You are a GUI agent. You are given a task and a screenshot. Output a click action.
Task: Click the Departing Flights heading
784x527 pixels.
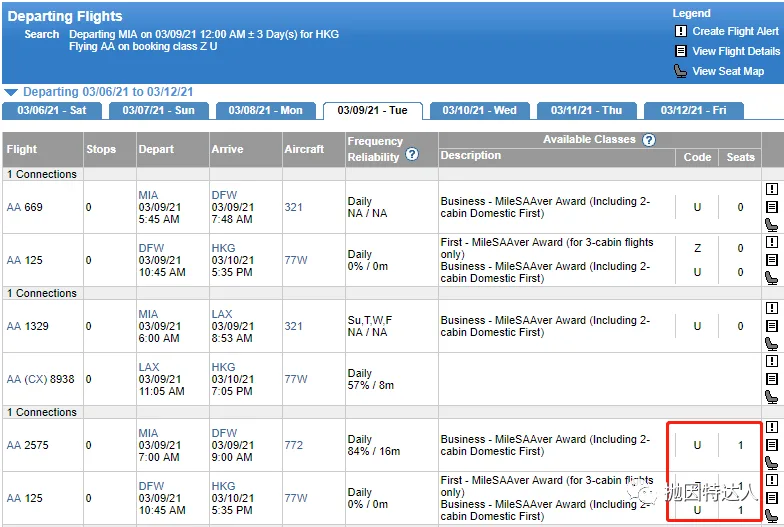[x=65, y=16]
